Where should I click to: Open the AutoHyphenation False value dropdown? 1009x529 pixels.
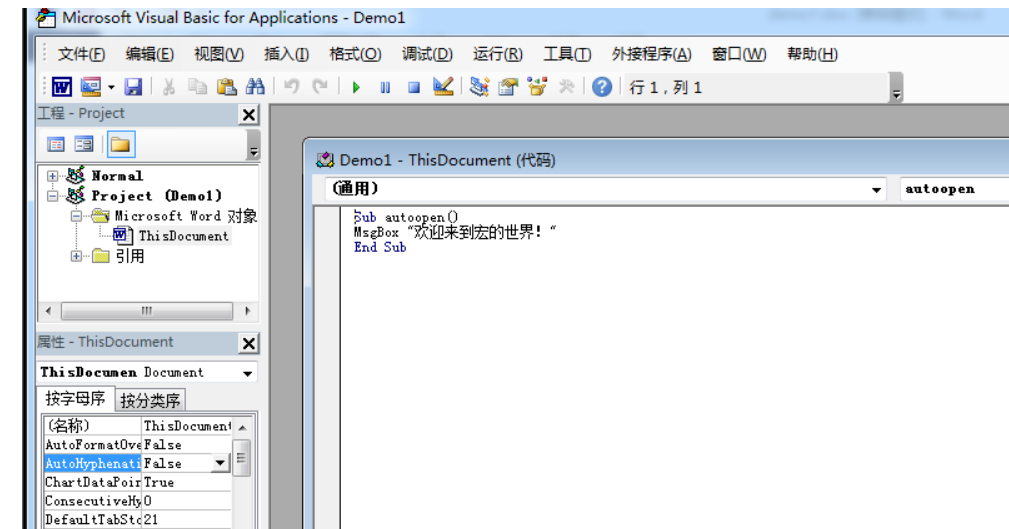click(220, 463)
